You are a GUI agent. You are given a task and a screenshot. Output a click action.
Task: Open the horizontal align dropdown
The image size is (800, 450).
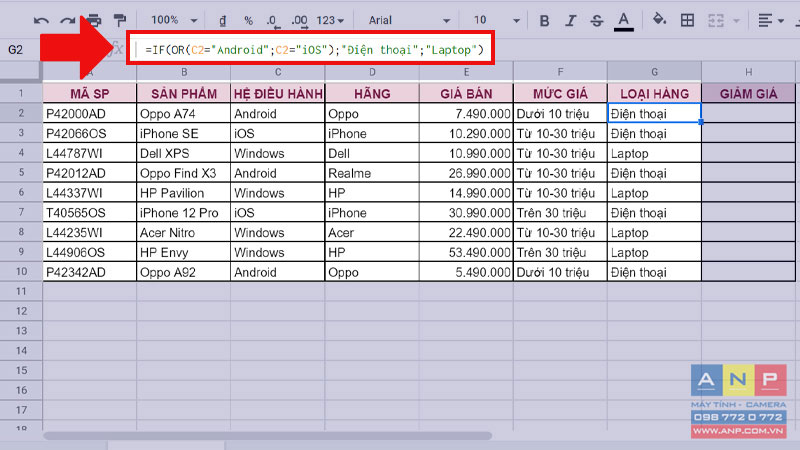tap(770, 20)
